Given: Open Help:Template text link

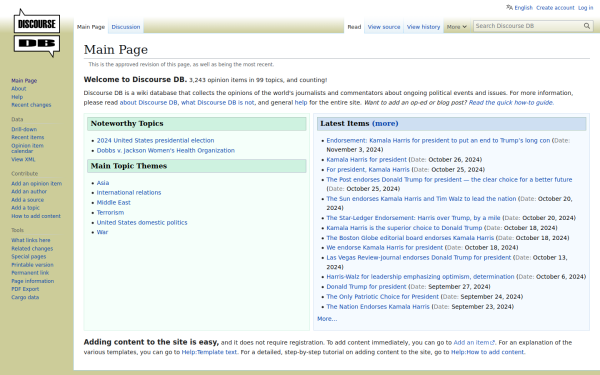Looking at the screenshot, I should pyautogui.click(x=209, y=352).
